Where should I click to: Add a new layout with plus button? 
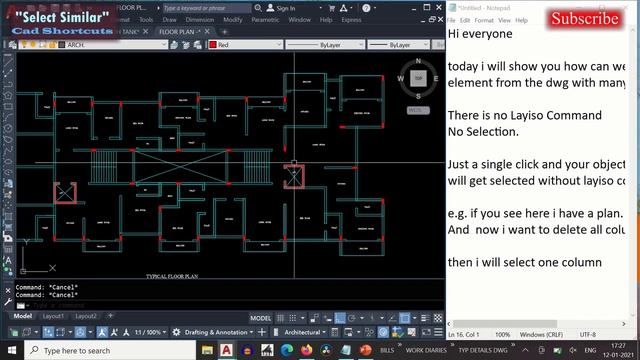[110, 316]
